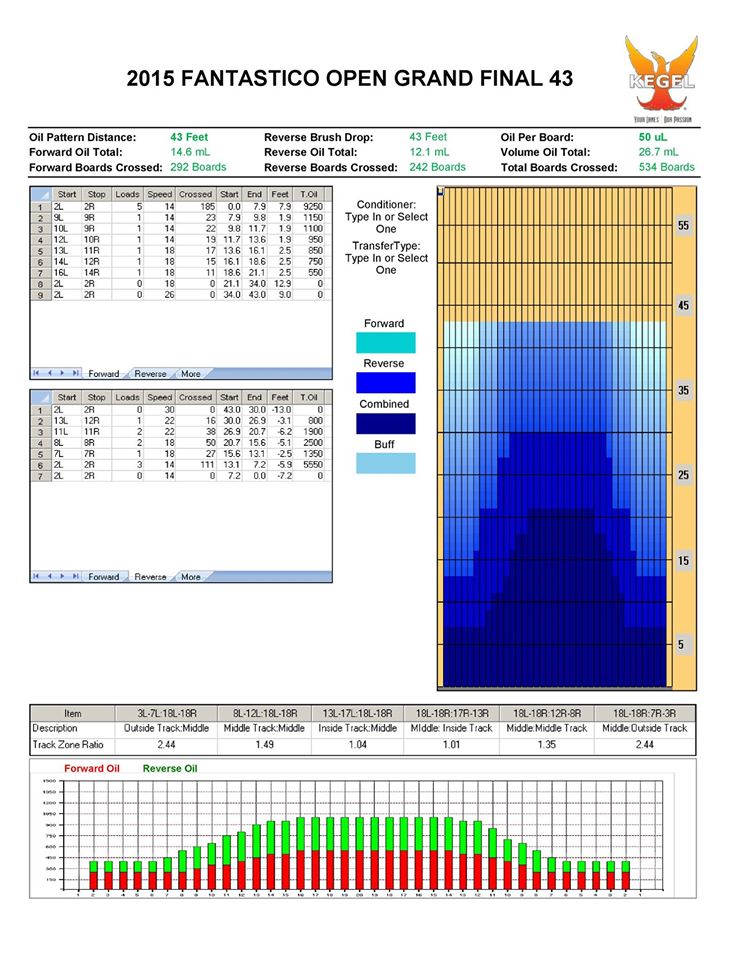Click the Kegel logo
Image resolution: width=742 pixels, height=960 pixels.
(x=662, y=78)
